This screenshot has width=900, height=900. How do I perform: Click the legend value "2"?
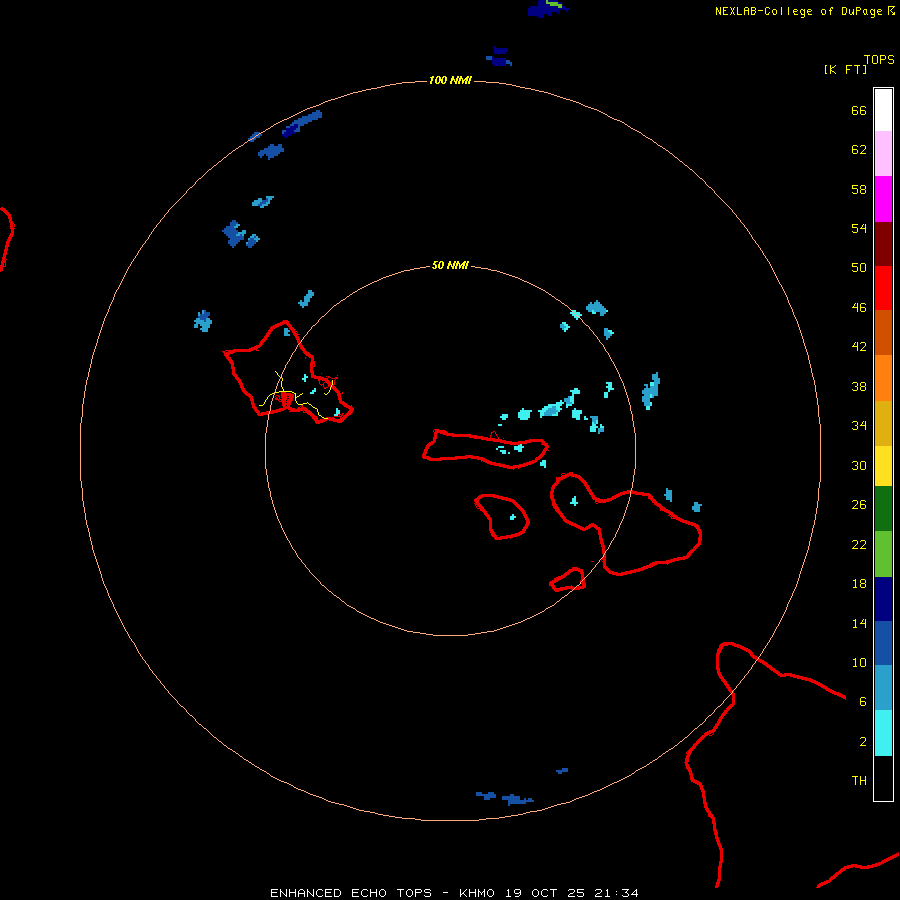863,741
